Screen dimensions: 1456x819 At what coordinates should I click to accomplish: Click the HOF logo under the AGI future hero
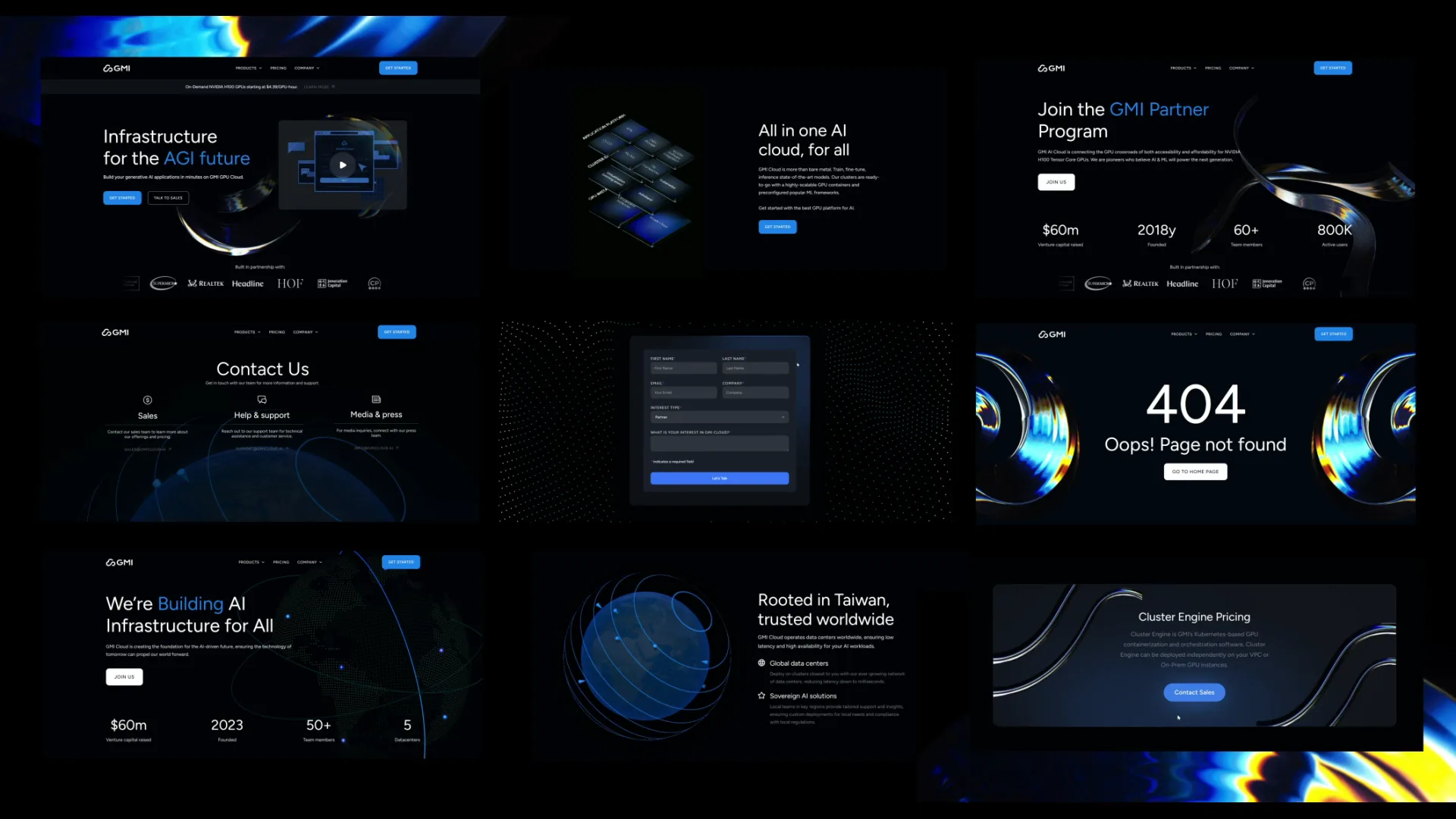290,284
